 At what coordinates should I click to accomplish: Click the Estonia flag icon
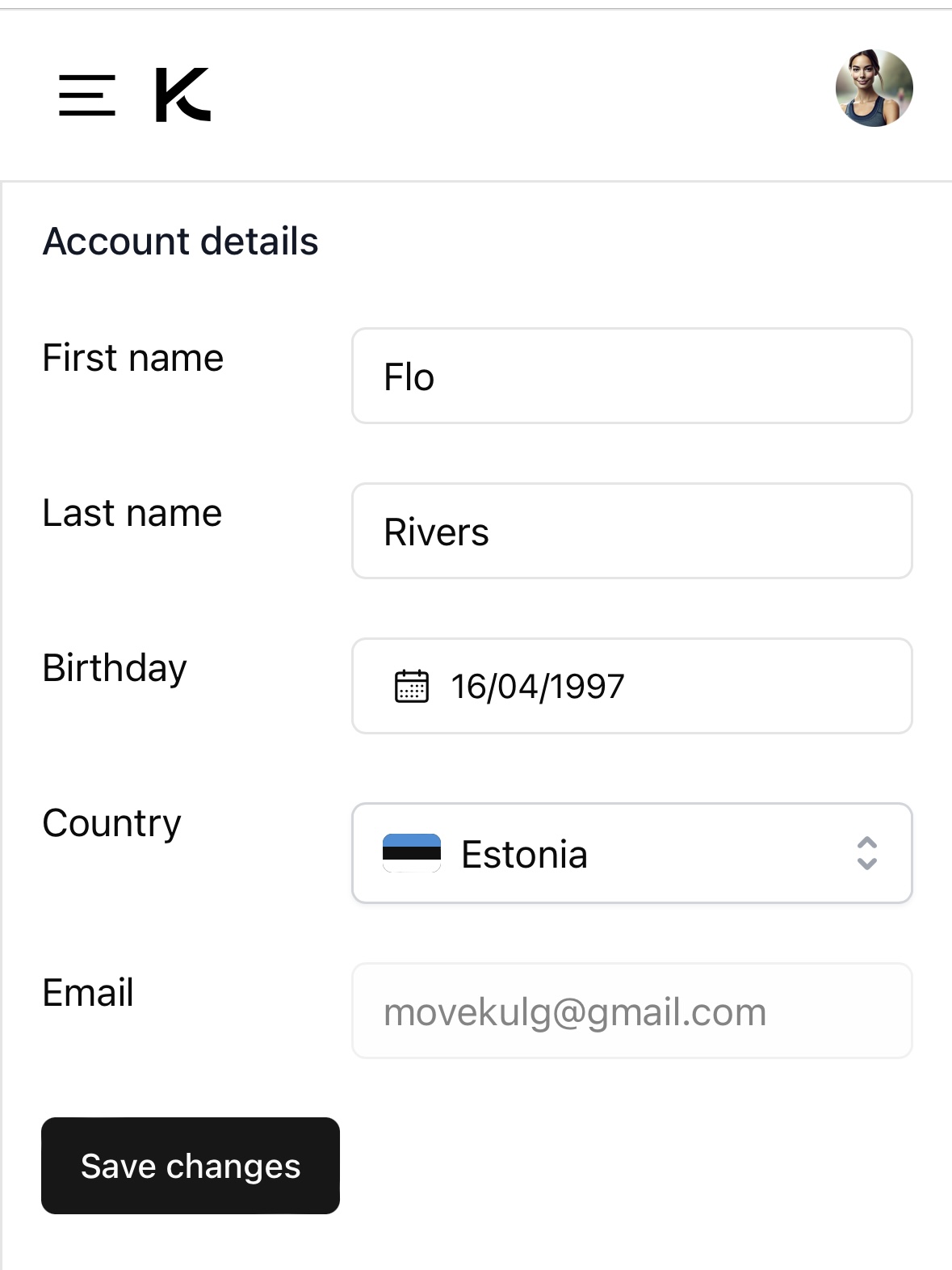point(412,853)
